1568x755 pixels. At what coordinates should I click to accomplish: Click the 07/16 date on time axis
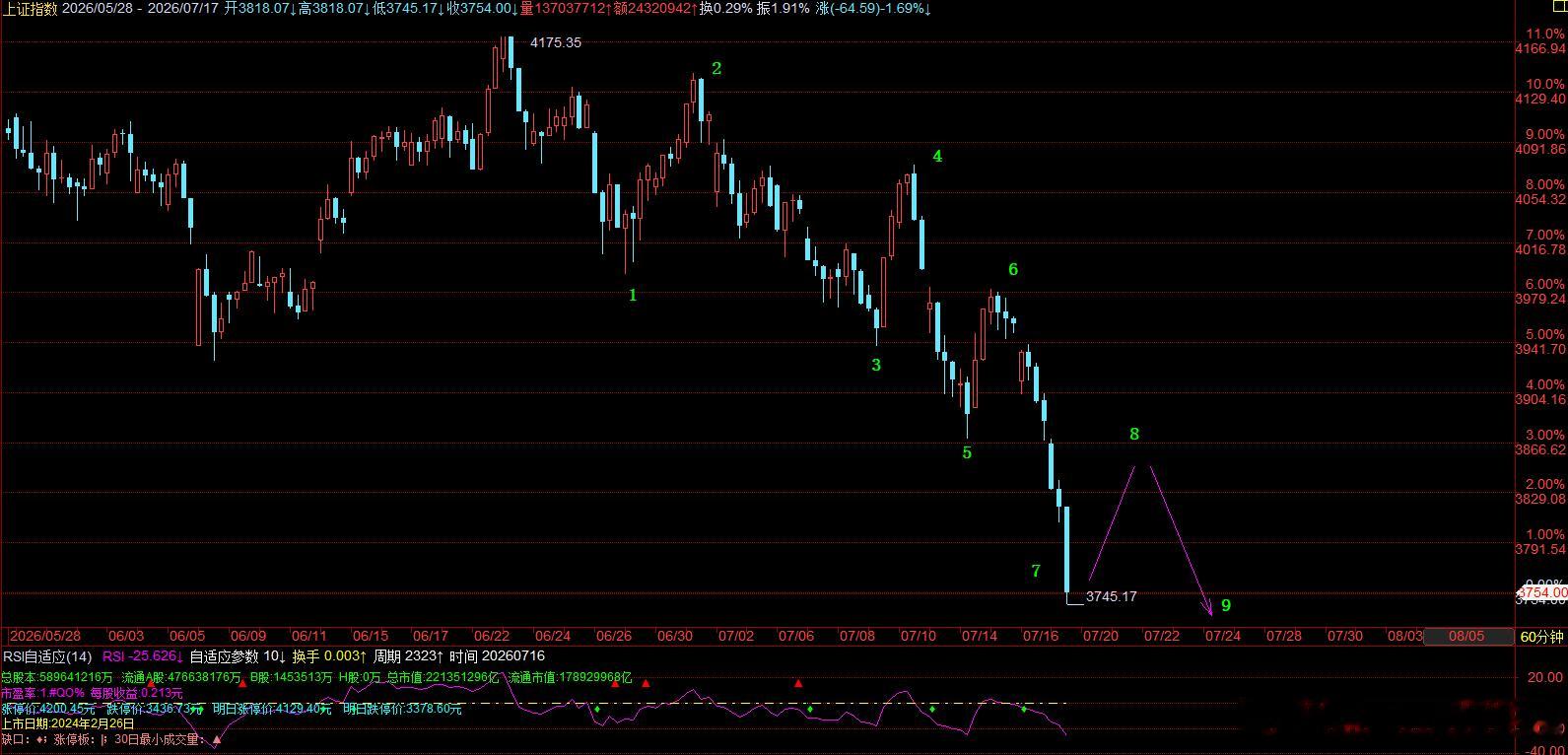1040,637
